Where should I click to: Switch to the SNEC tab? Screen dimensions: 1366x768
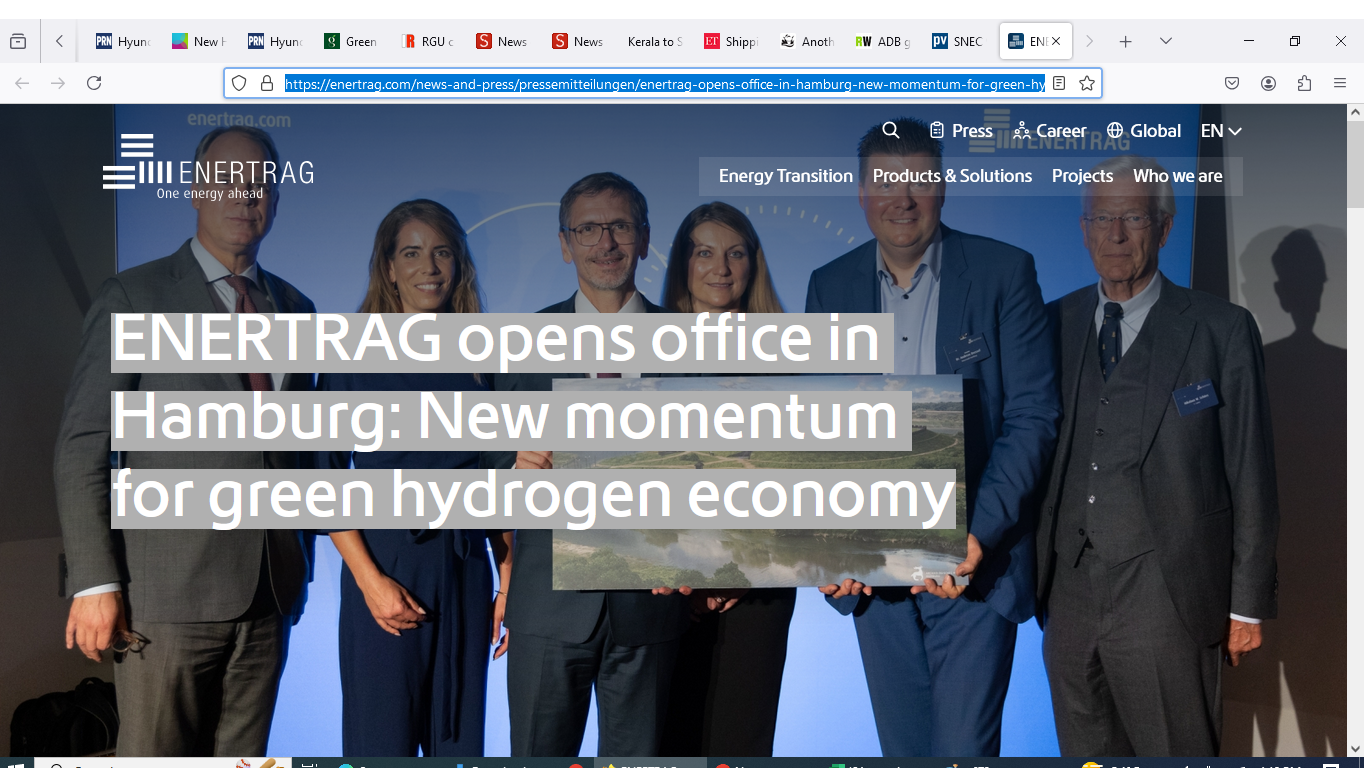click(959, 41)
